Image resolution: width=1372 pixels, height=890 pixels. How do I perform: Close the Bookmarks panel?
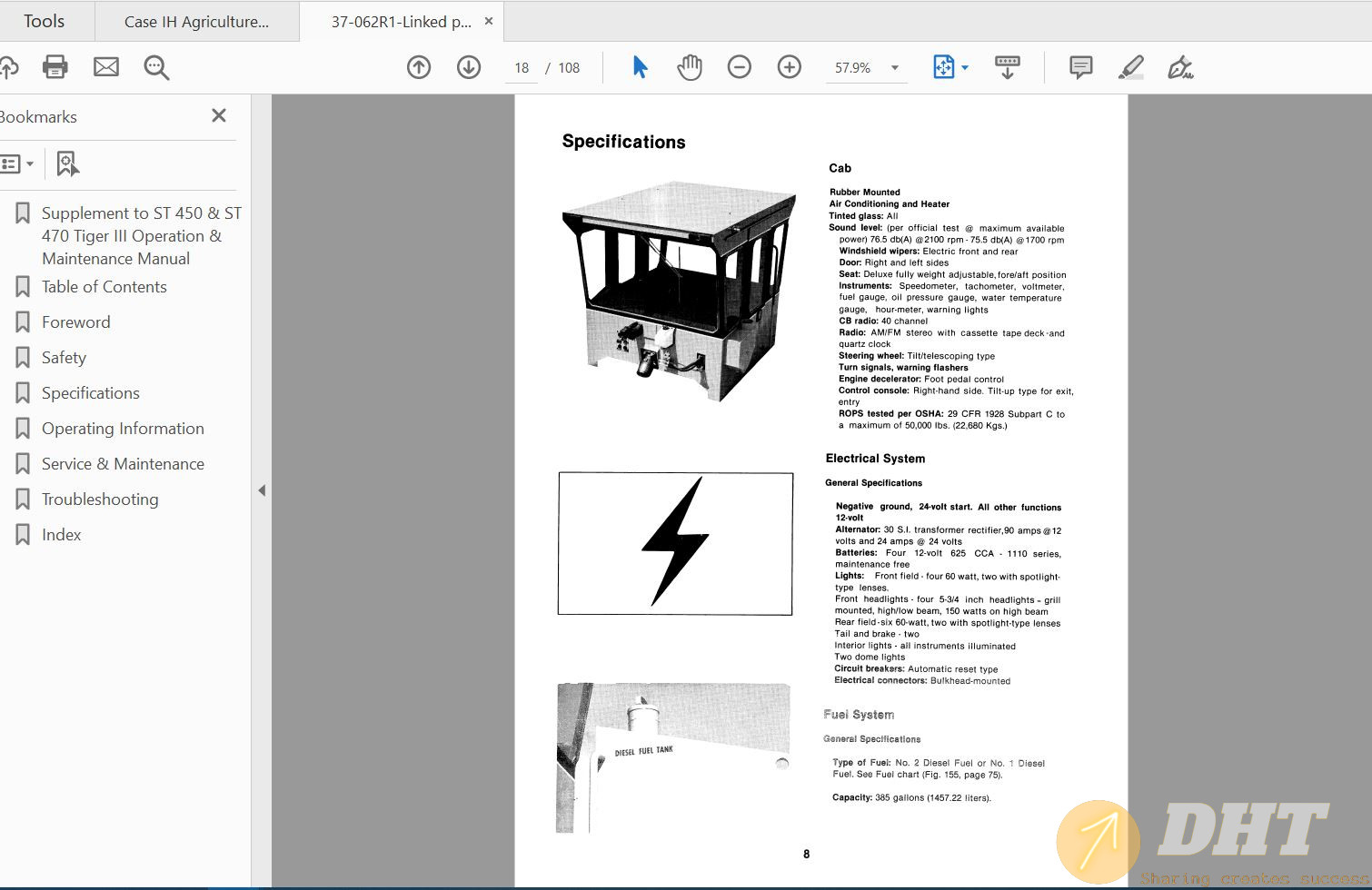click(x=219, y=115)
